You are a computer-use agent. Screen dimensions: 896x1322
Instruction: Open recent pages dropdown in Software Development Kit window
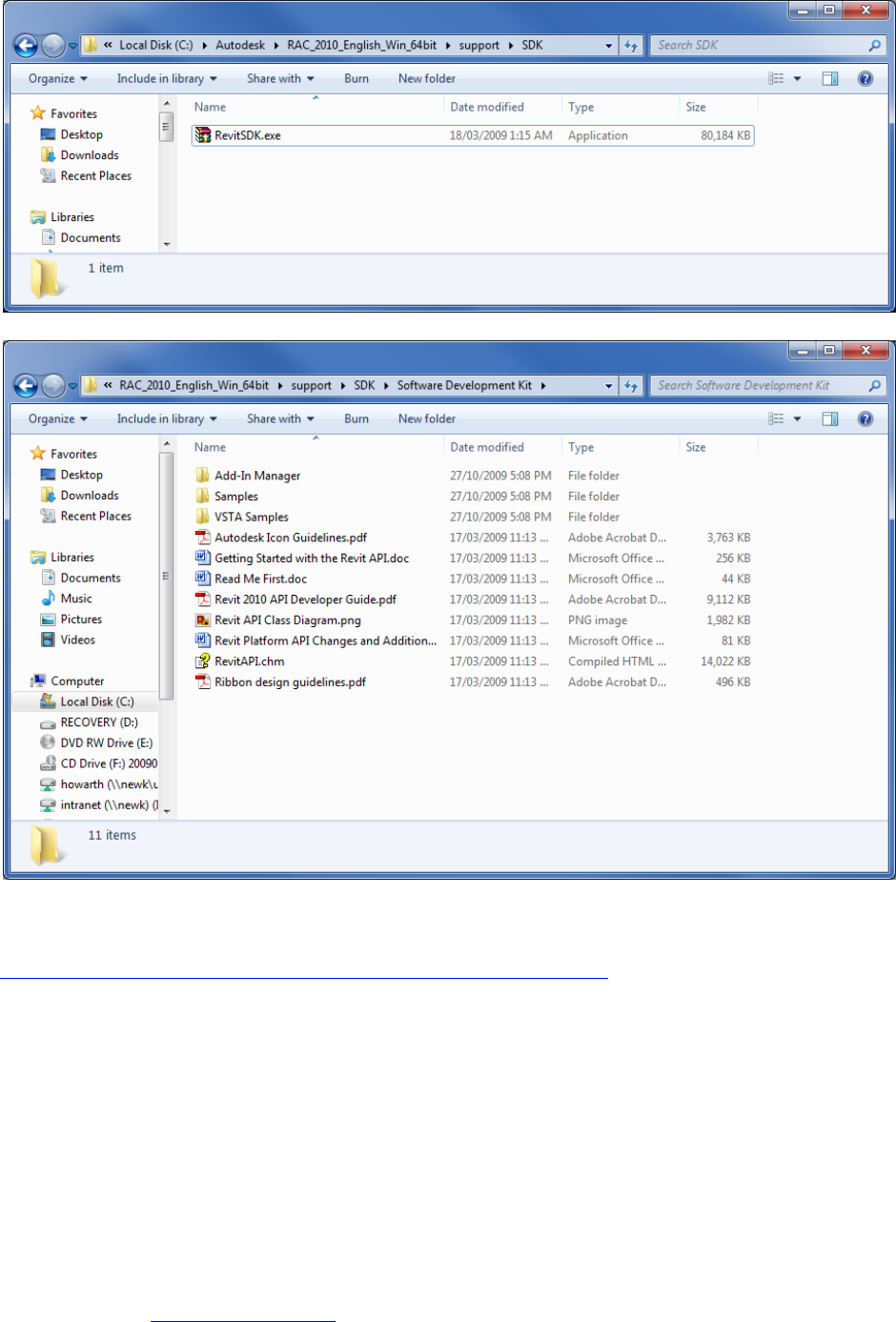[x=72, y=386]
